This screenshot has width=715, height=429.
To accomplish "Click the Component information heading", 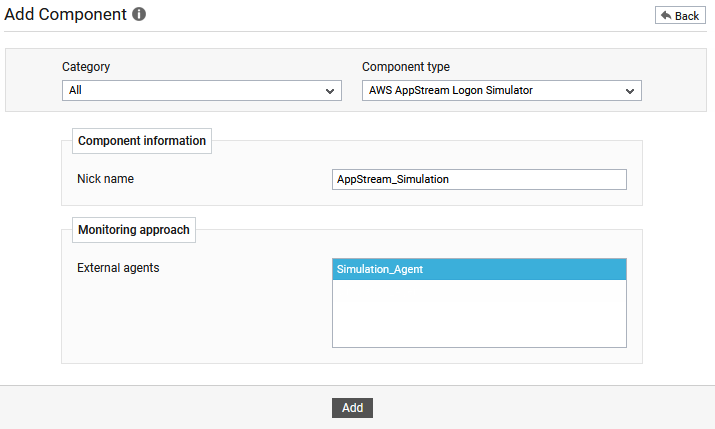I will [x=142, y=141].
